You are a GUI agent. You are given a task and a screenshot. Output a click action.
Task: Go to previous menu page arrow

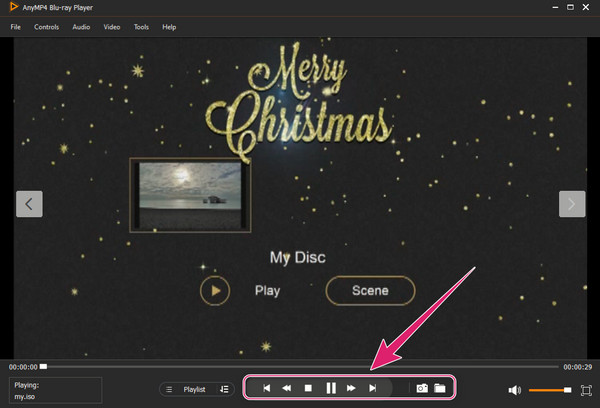(29, 204)
